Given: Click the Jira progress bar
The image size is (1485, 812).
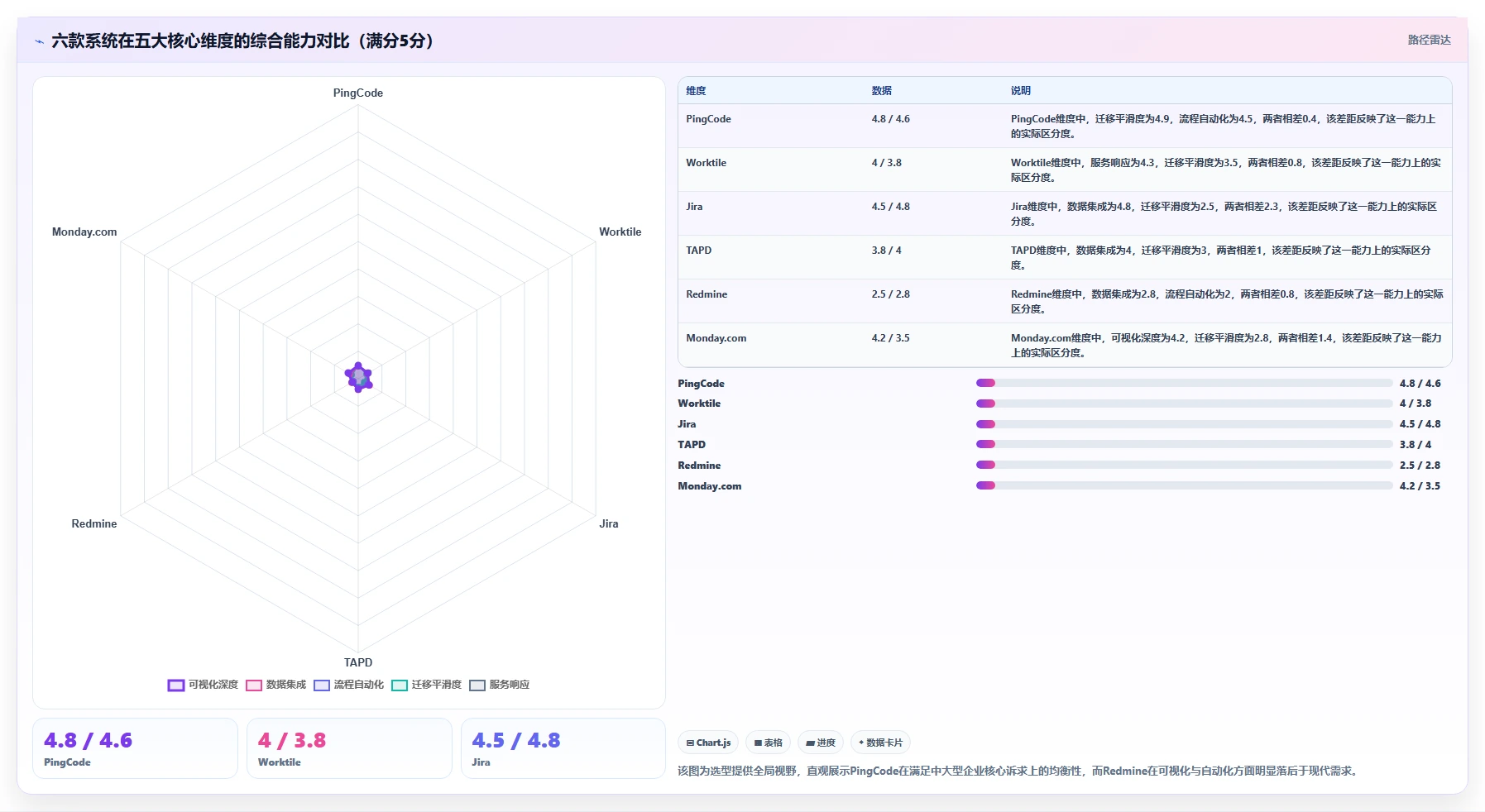Looking at the screenshot, I should [x=1184, y=424].
